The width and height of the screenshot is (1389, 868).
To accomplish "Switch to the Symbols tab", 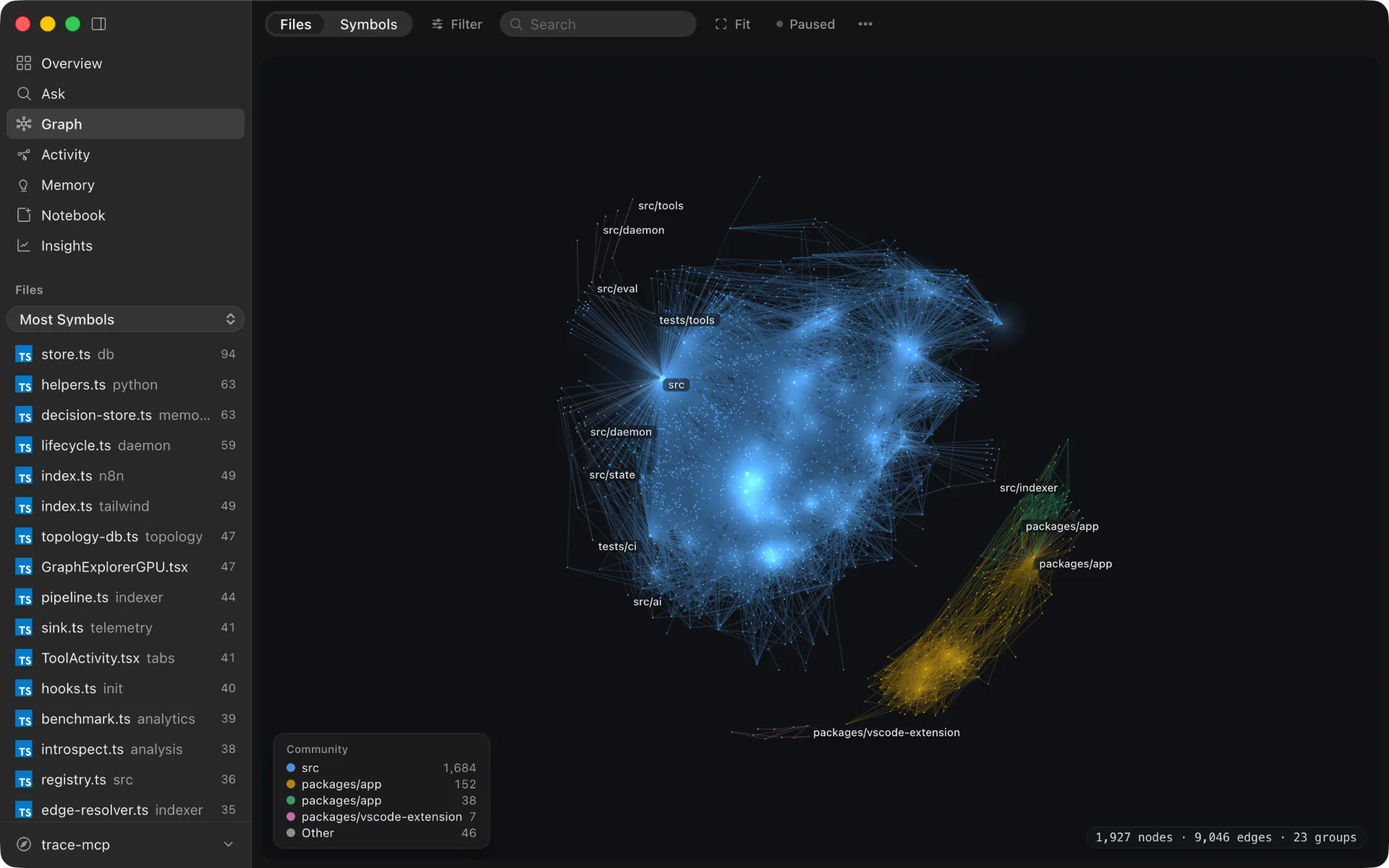I will click(x=368, y=24).
